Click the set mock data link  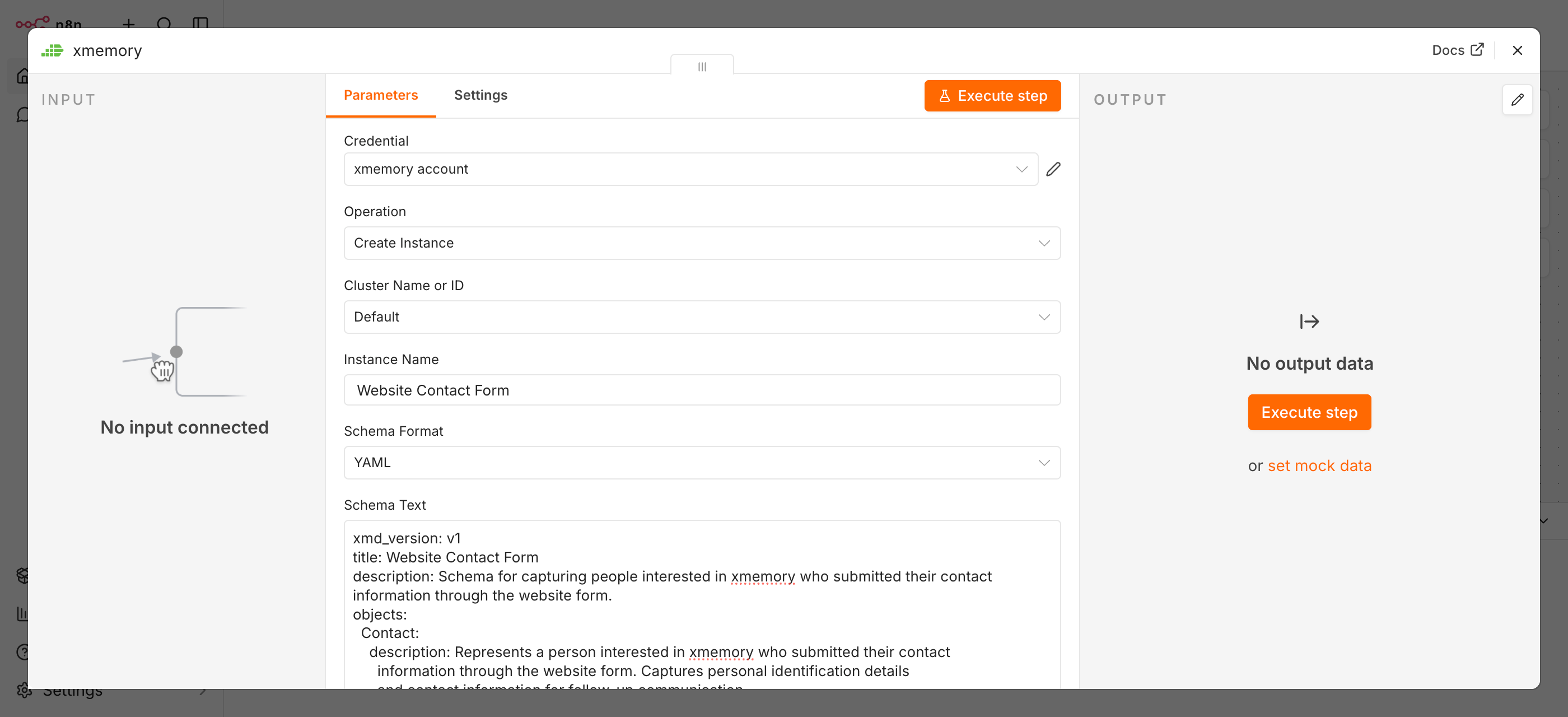coord(1319,465)
